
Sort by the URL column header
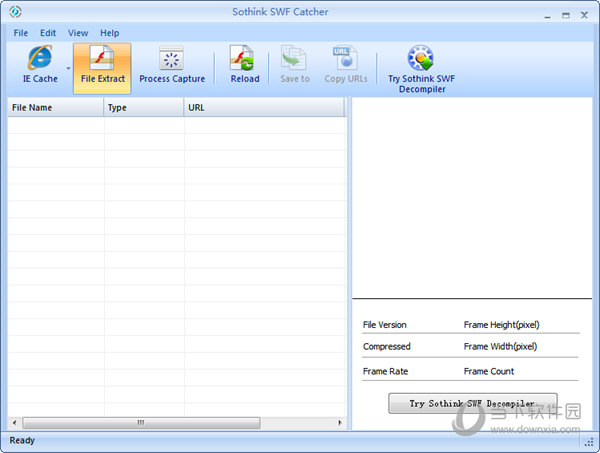[264, 108]
